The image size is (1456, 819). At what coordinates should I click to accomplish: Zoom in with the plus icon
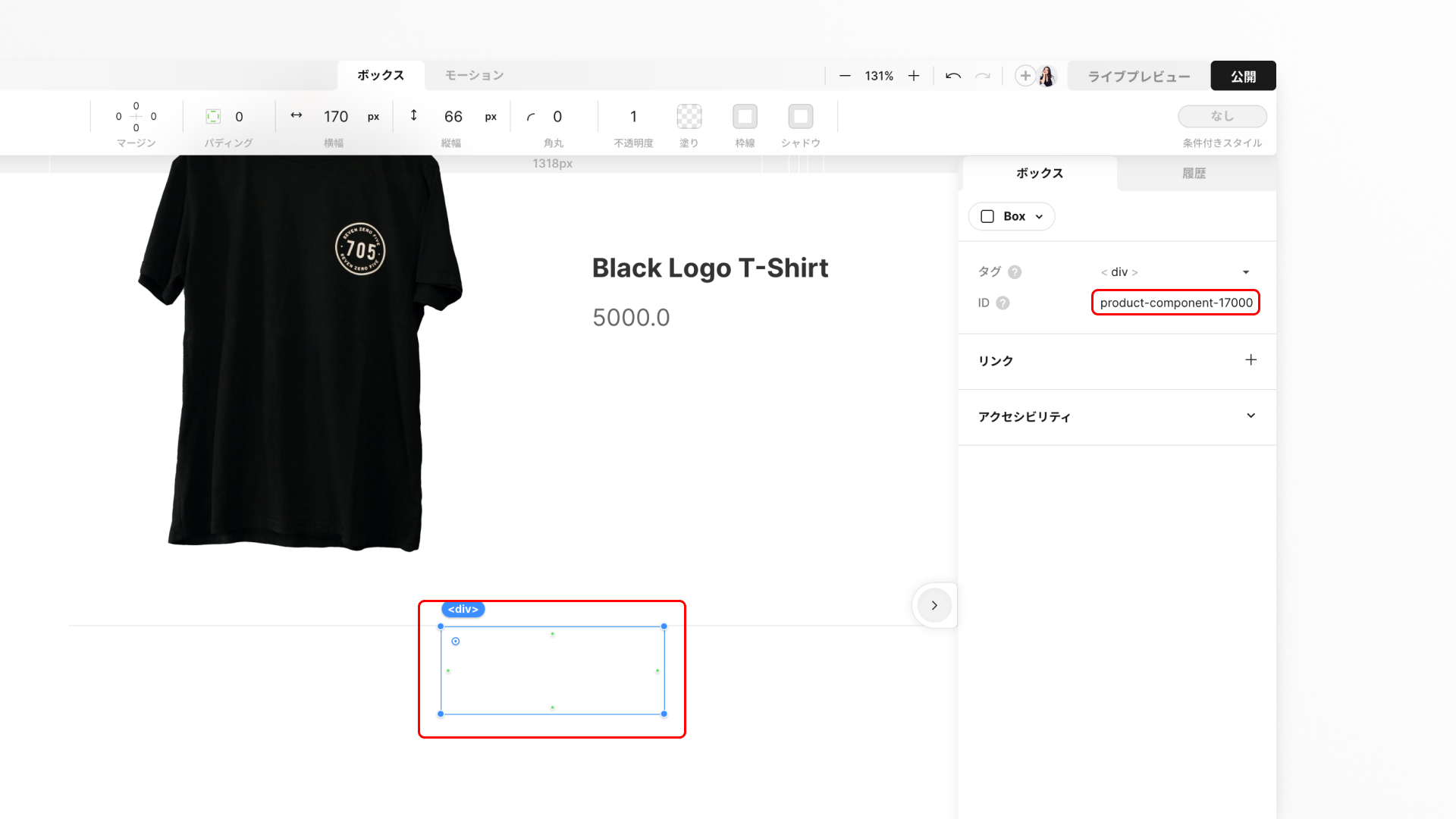tap(914, 76)
